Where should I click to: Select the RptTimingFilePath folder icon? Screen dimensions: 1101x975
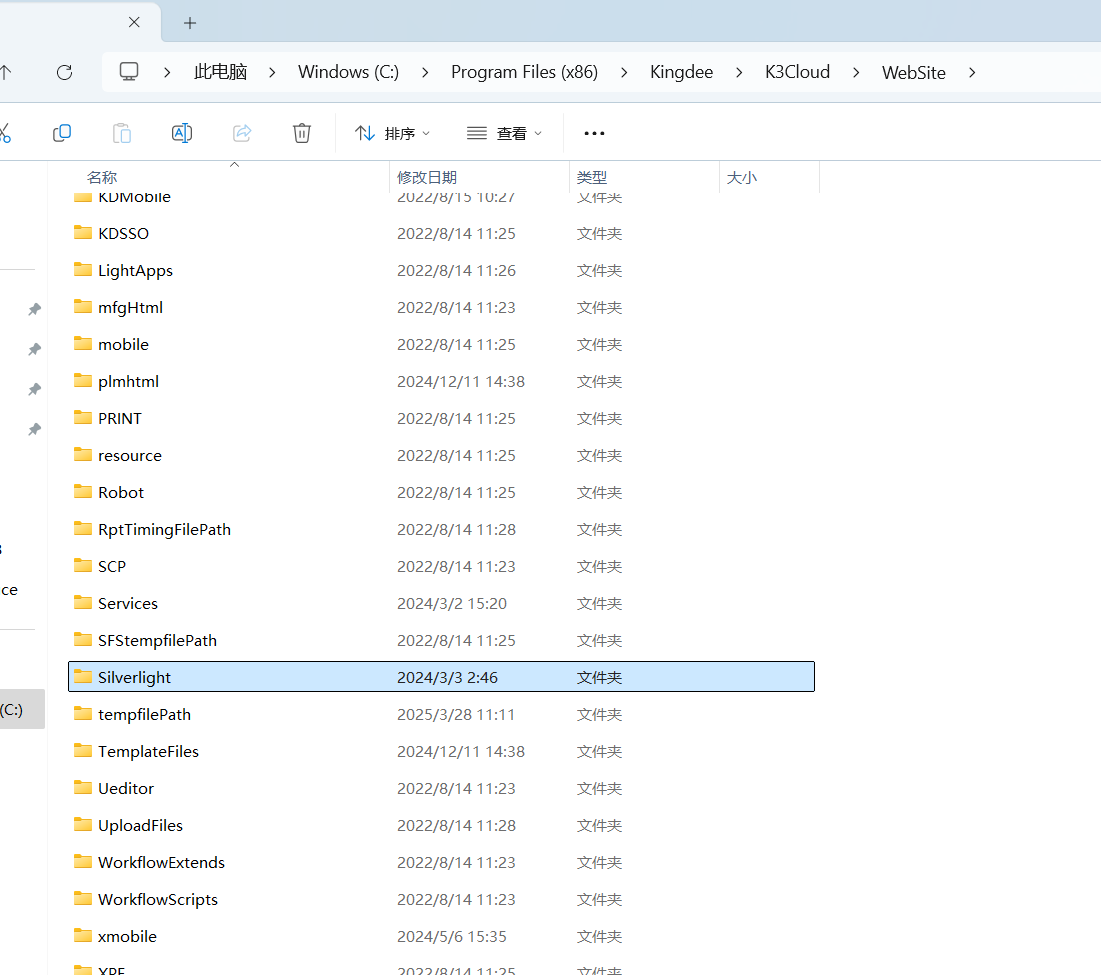[83, 529]
